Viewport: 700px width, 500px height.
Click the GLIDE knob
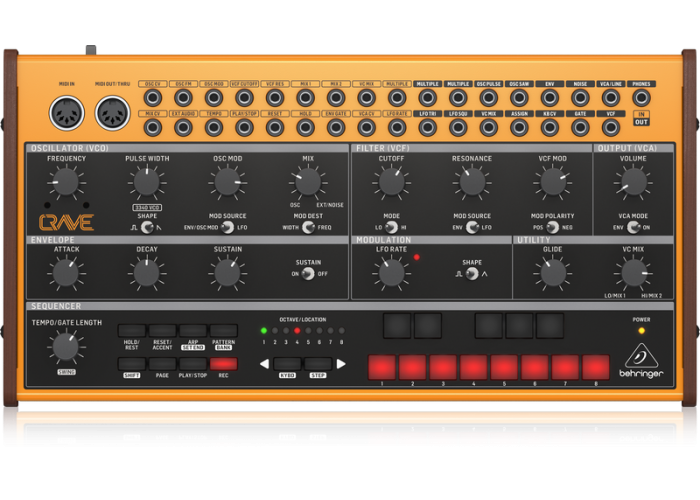553,273
